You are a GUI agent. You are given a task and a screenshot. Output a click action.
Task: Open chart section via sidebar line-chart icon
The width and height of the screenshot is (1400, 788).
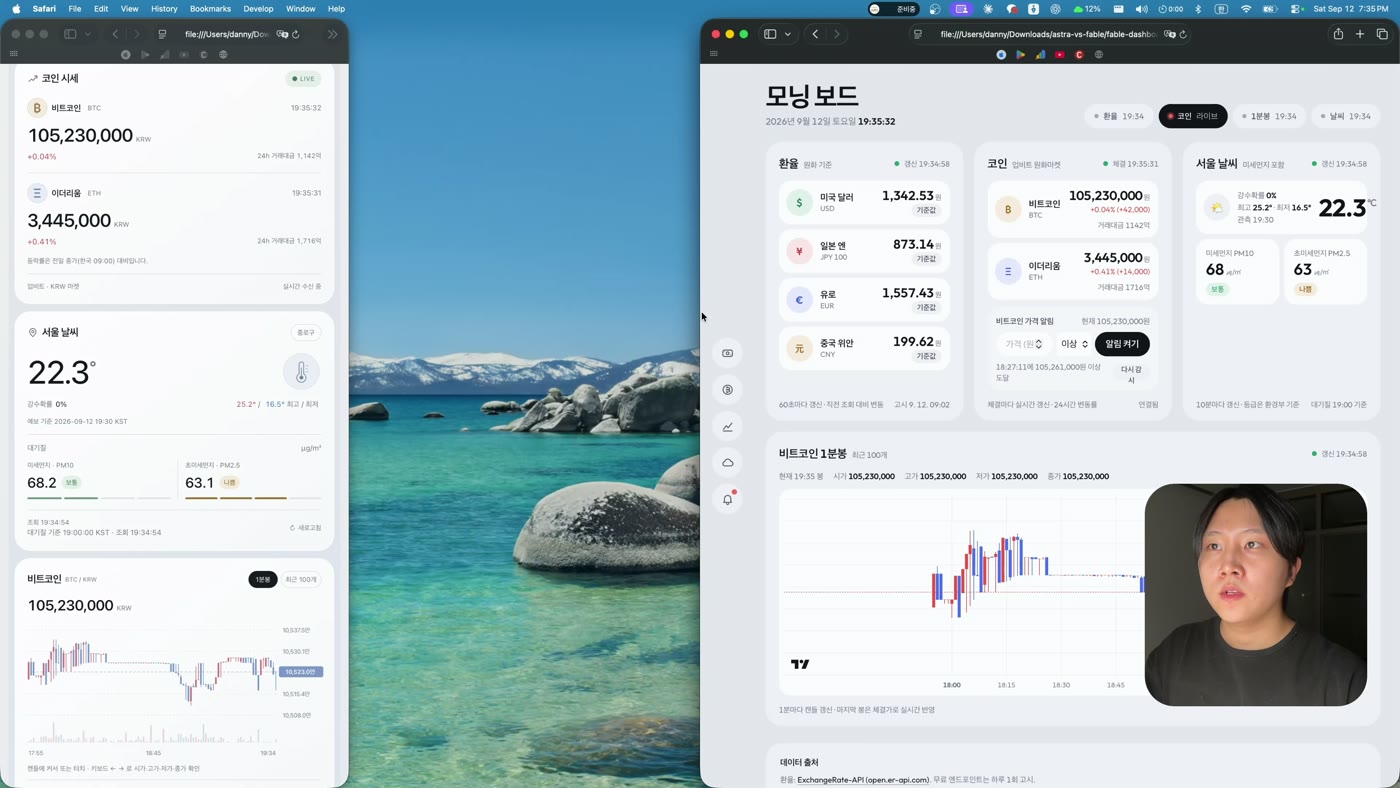tap(728, 427)
